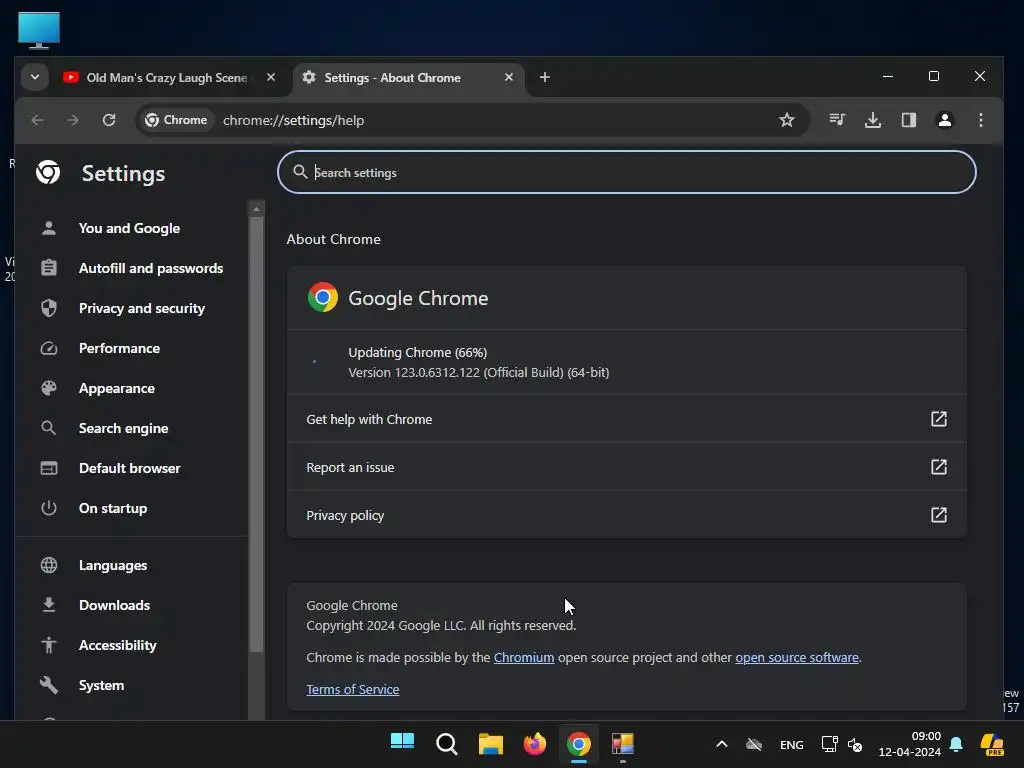This screenshot has height=768, width=1024.
Task: Click the colorful PRE badge tray icon
Action: point(992,744)
